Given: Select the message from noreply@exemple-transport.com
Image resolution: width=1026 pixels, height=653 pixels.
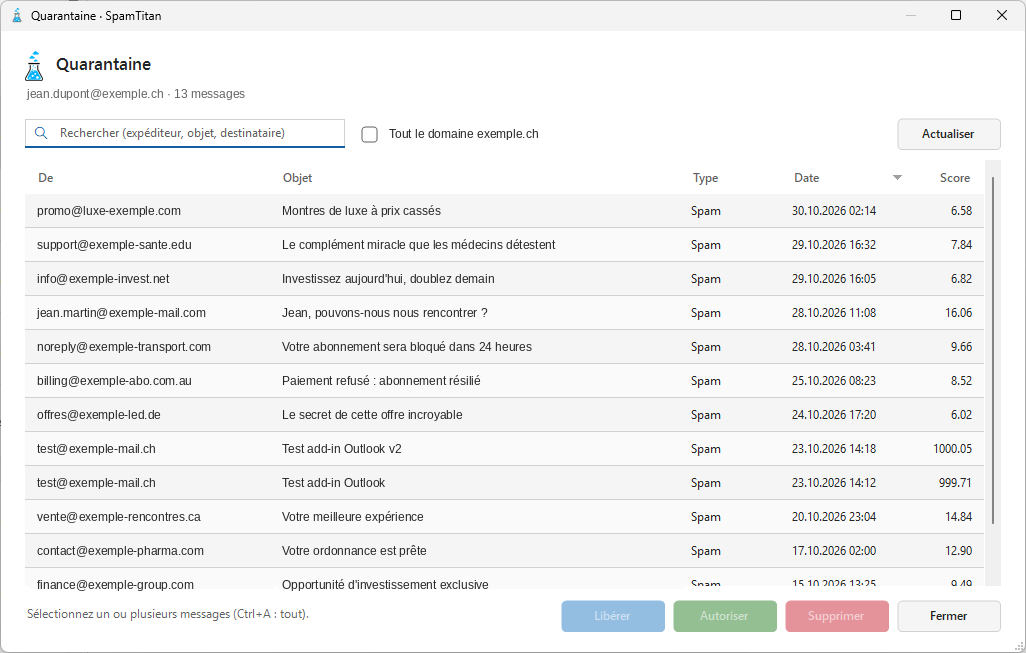Looking at the screenshot, I should pos(504,347).
